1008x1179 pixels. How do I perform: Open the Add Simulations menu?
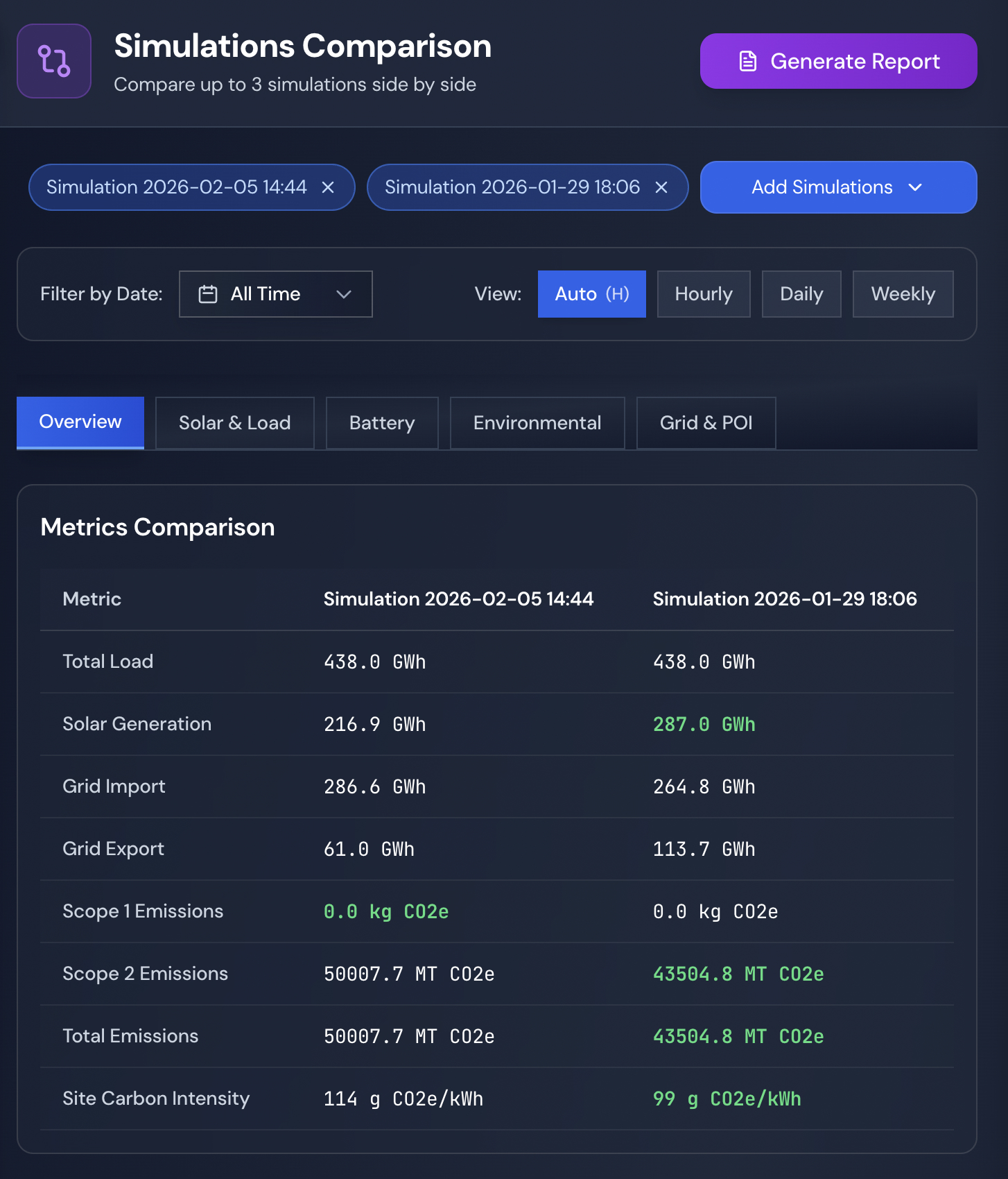point(839,187)
